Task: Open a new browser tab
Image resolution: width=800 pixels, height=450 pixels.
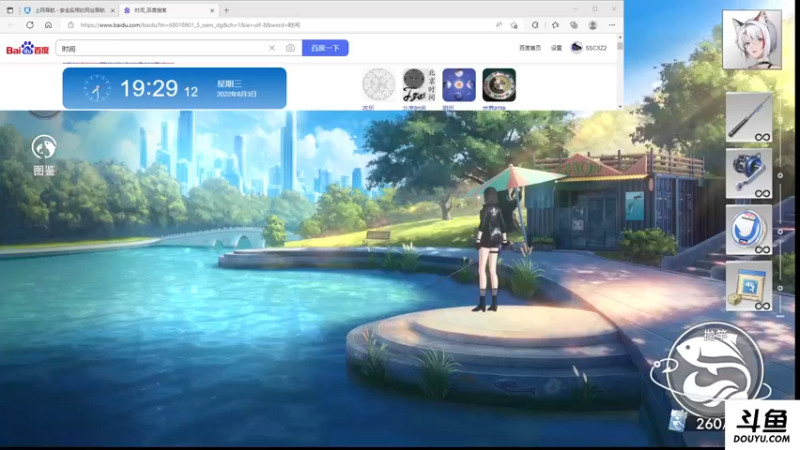Action: (x=226, y=10)
